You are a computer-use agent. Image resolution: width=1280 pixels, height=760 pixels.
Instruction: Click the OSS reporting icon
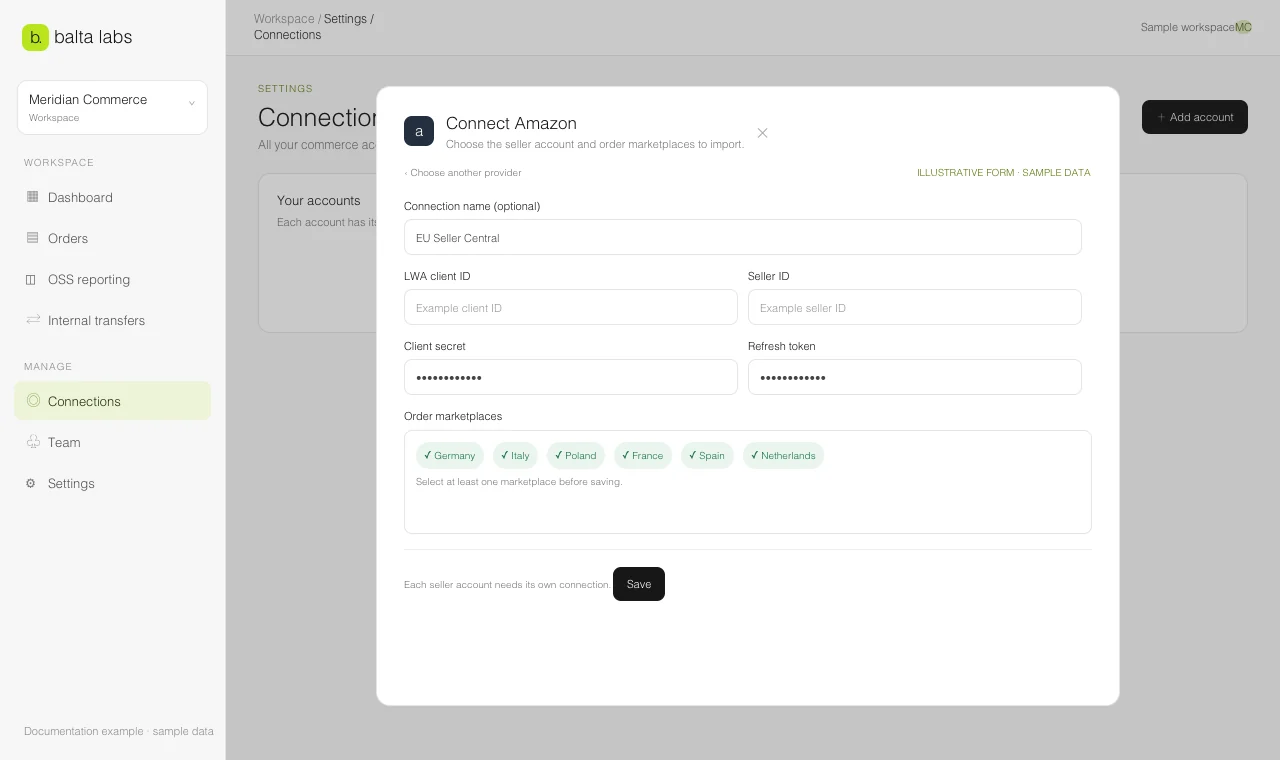32,279
